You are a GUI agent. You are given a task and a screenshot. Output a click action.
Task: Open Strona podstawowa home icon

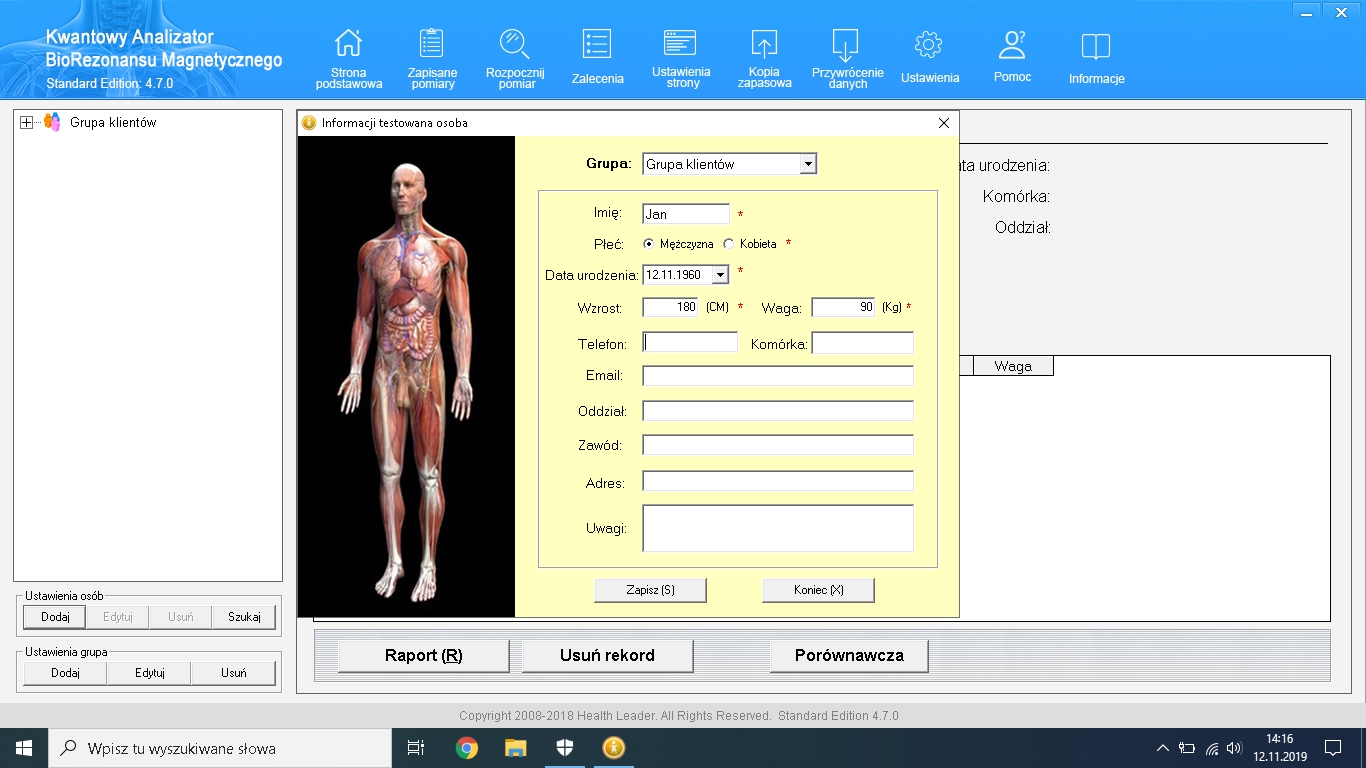[x=348, y=44]
